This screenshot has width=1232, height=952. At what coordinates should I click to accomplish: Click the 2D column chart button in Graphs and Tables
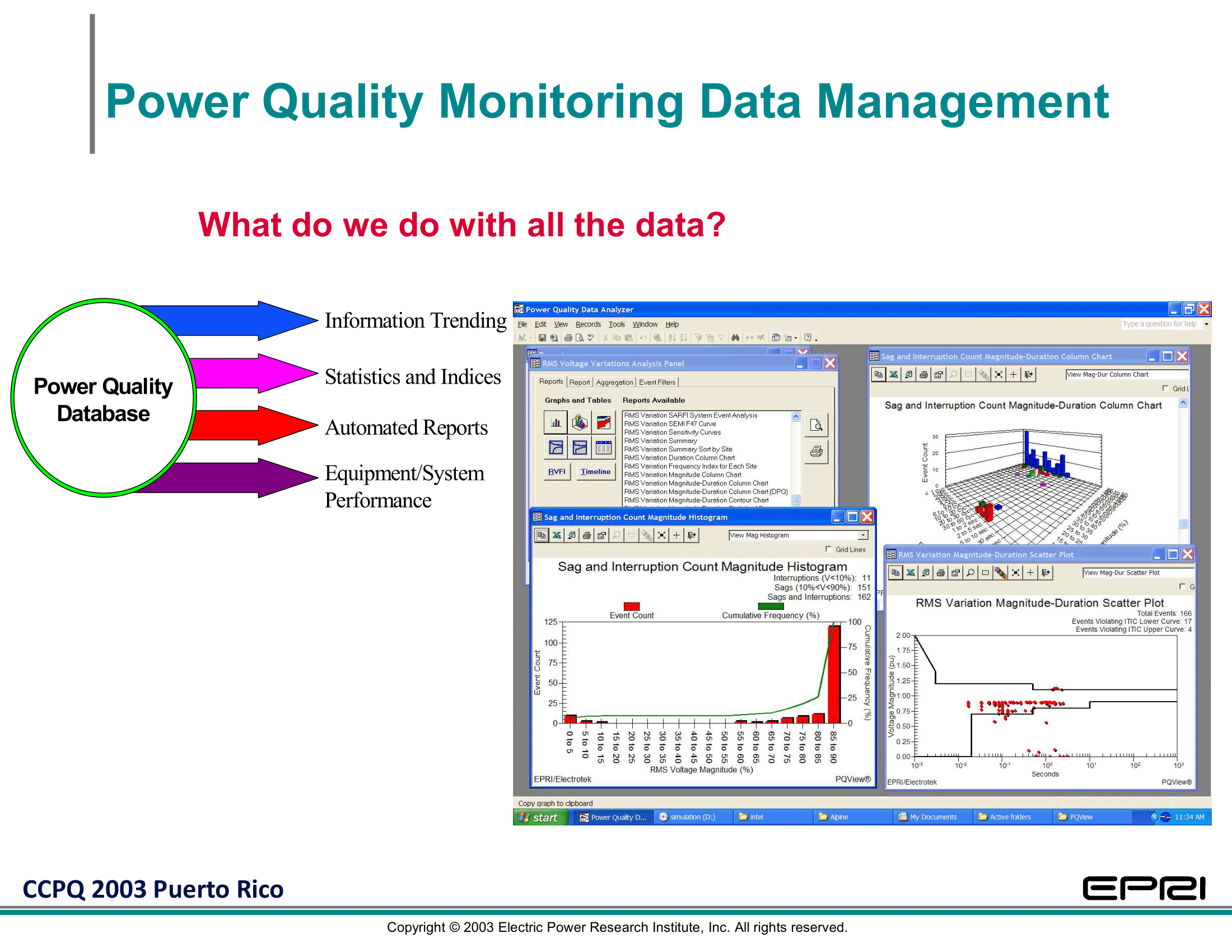coord(555,422)
